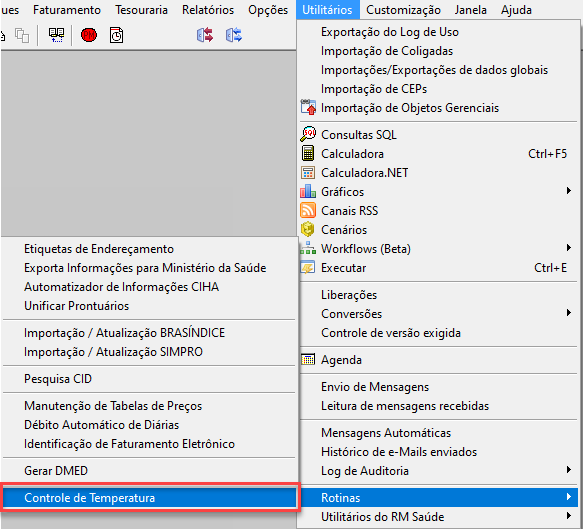Select Importações/Exportações de dados globais
The height and width of the screenshot is (529, 583).
(438, 70)
